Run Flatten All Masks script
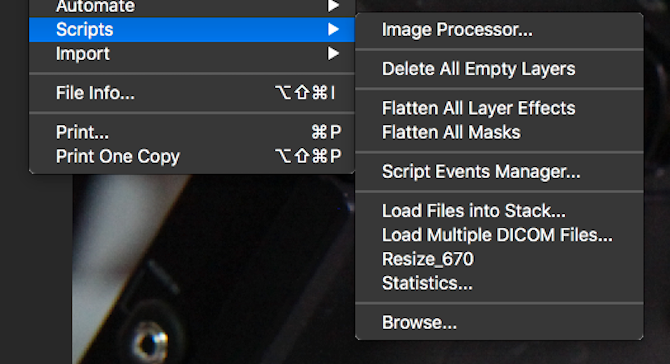The width and height of the screenshot is (670, 364). click(499, 132)
